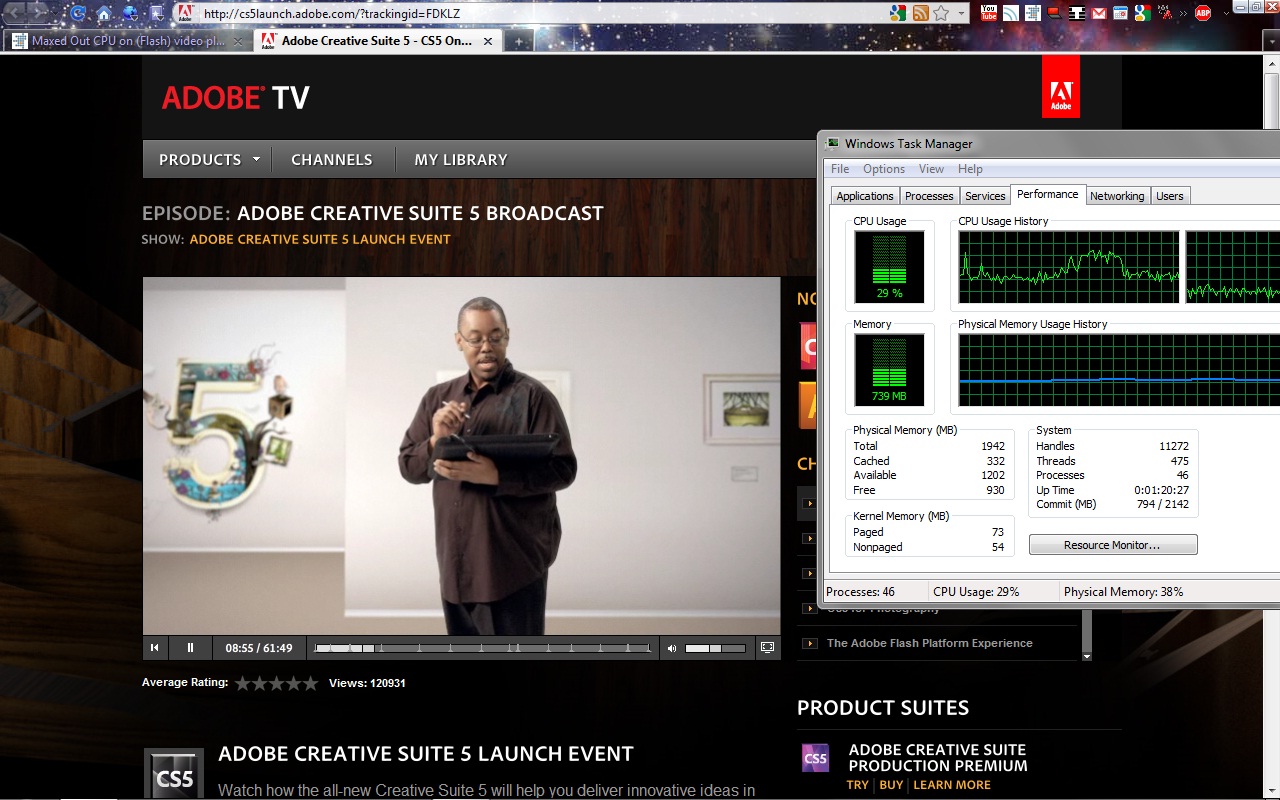Screen dimensions: 1280x800
Task: Click the Up Time value 0:01:20:27
Action: 1161,490
